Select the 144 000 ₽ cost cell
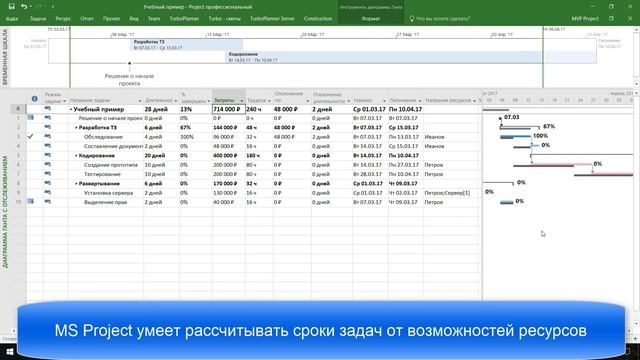 click(229, 128)
